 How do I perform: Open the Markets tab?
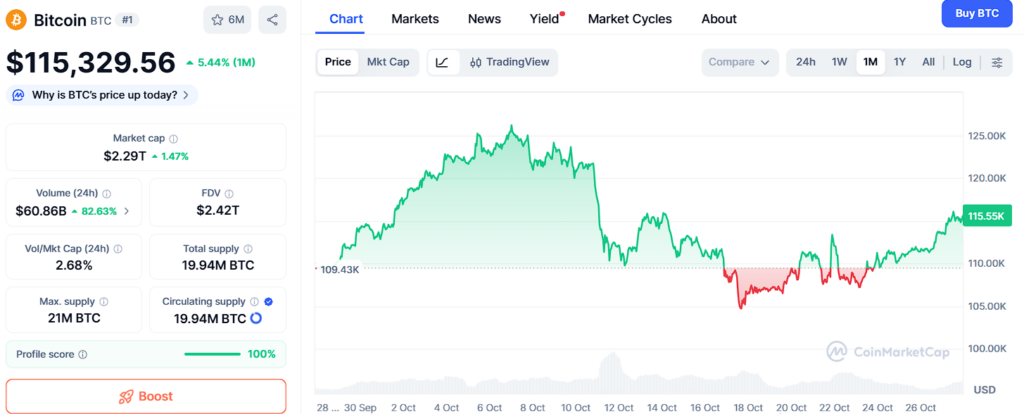(x=415, y=19)
